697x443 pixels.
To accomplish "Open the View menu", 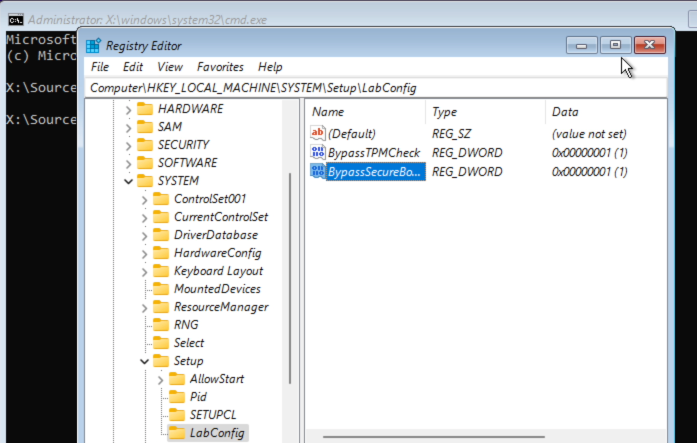I will 170,67.
